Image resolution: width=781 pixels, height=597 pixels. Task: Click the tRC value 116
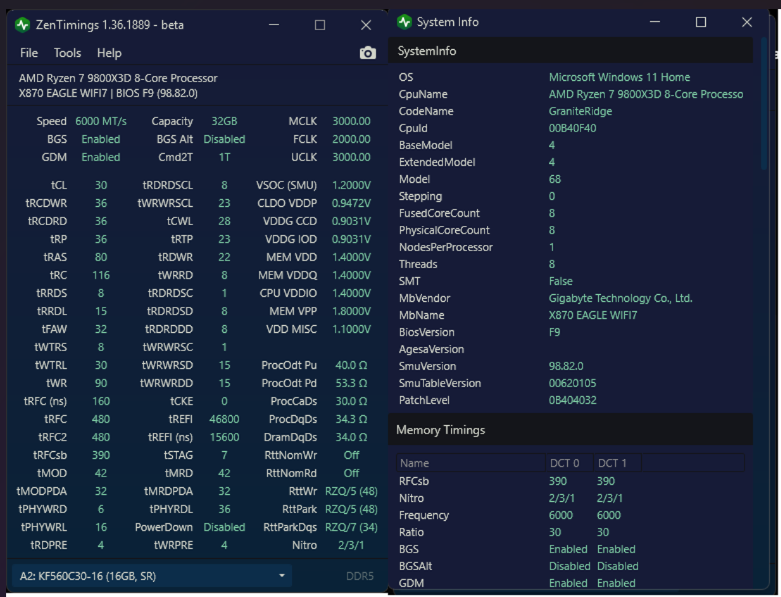coord(101,275)
